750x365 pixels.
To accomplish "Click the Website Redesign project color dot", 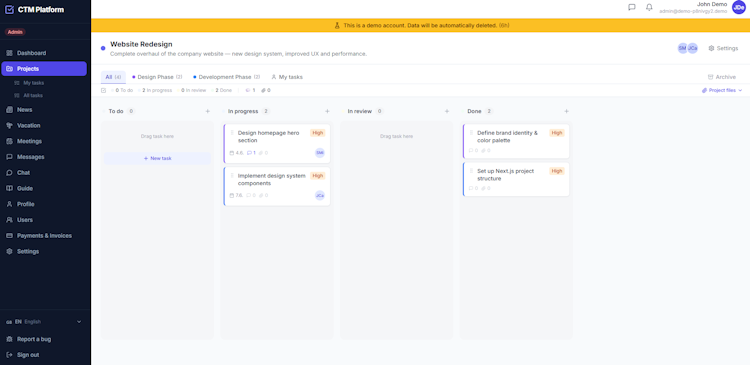I will 103,48.
